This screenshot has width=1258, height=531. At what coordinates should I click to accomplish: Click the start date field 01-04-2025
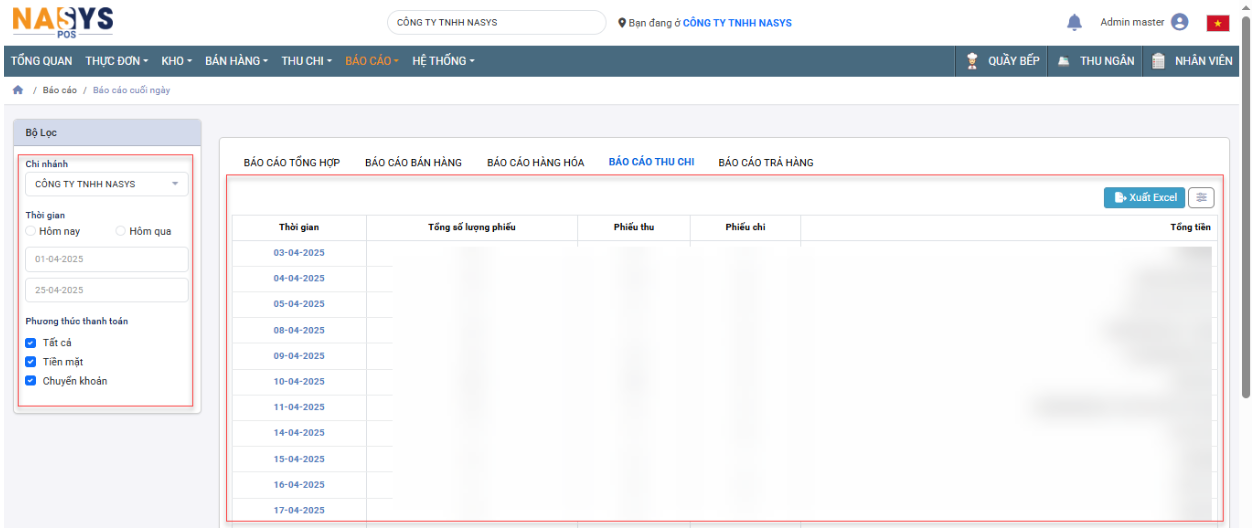click(106, 259)
